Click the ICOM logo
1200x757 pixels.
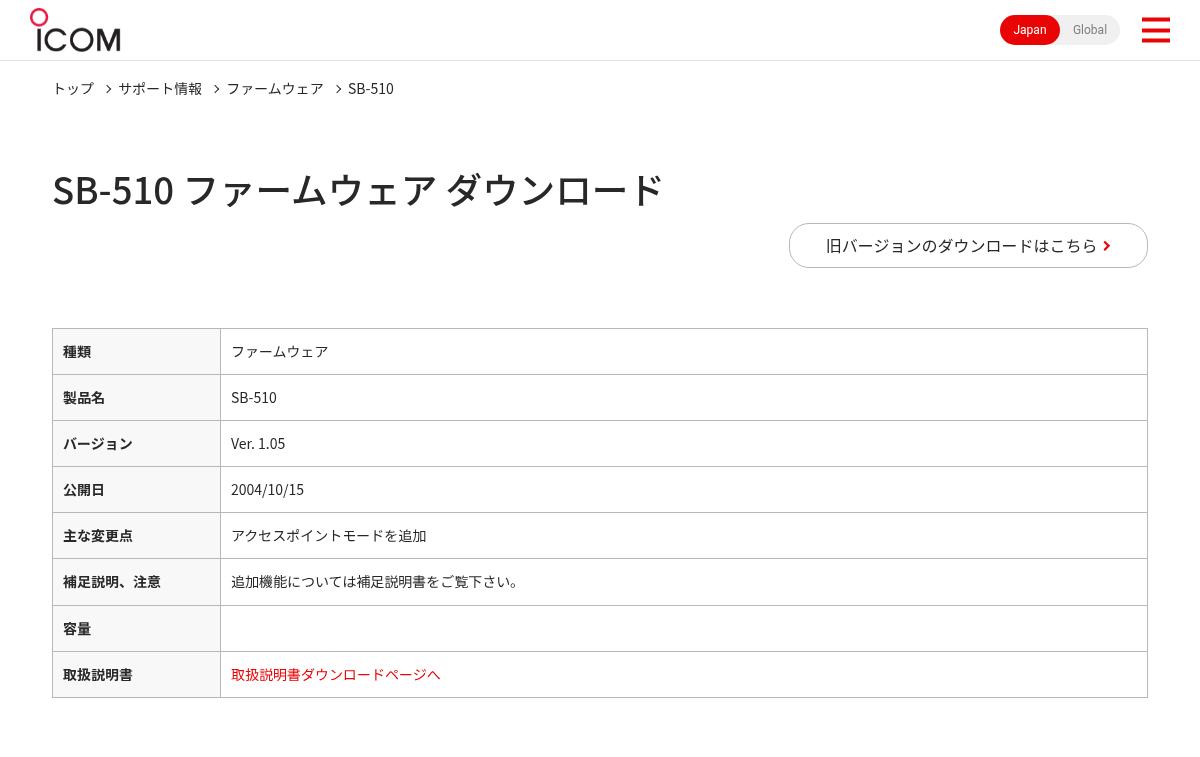click(x=75, y=30)
